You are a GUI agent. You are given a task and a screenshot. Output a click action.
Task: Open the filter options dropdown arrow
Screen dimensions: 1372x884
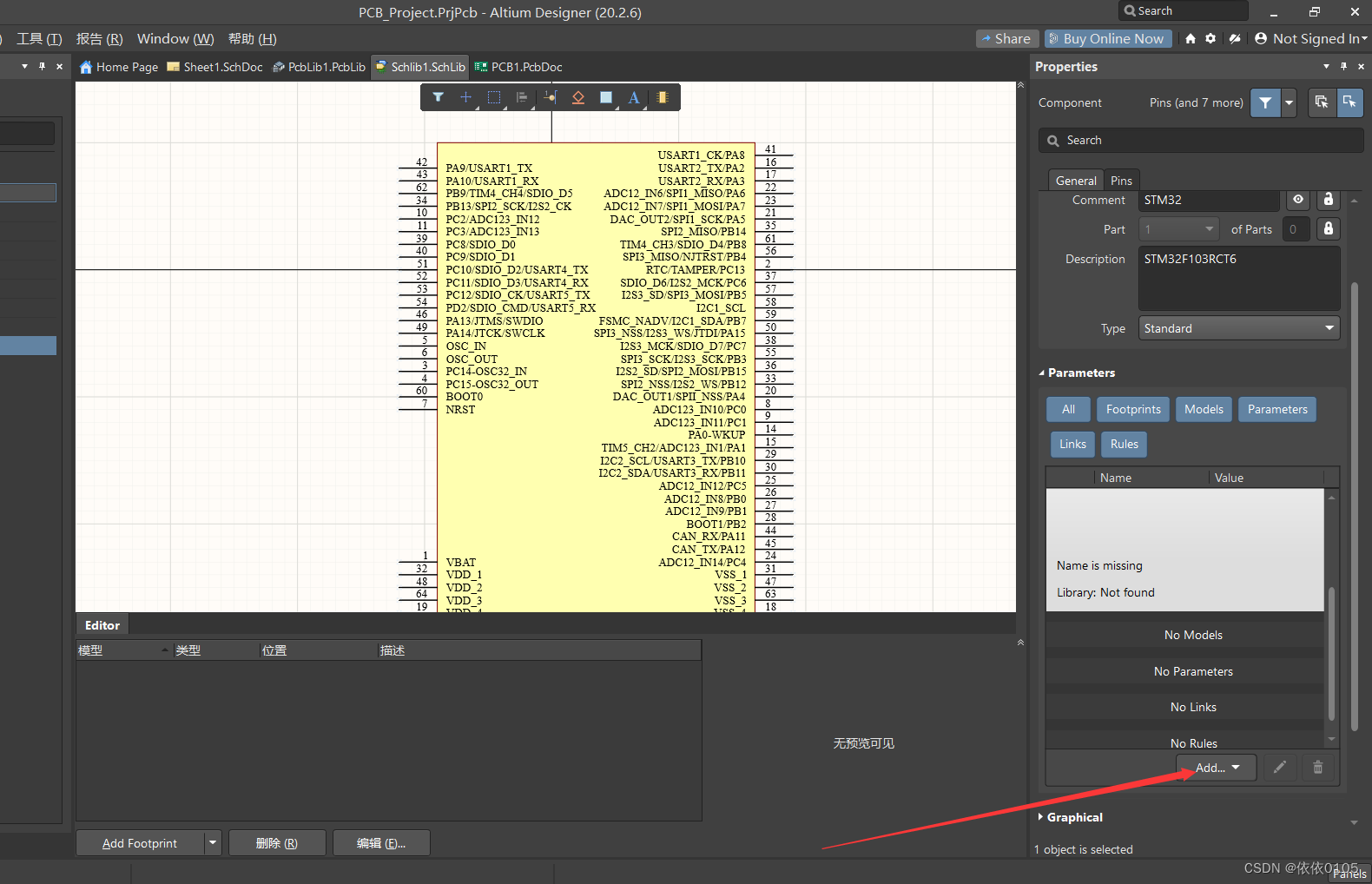[1289, 102]
